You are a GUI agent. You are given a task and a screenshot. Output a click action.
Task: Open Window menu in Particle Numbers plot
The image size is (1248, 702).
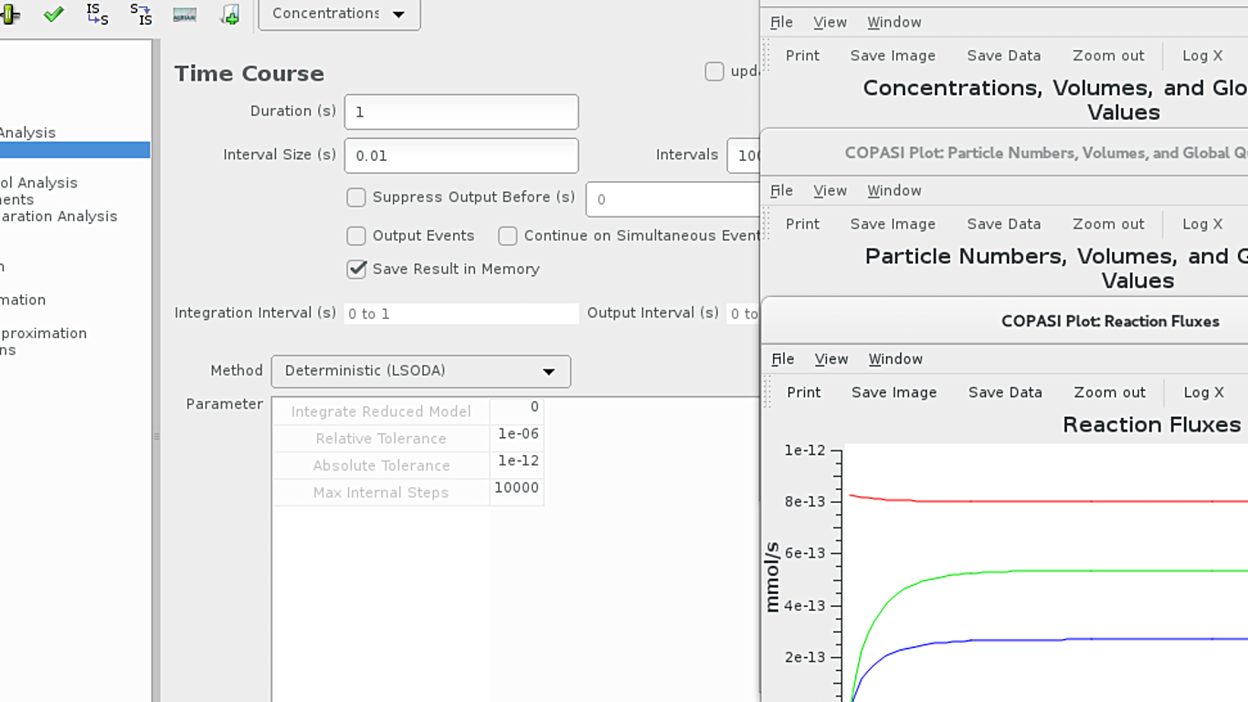pyautogui.click(x=894, y=191)
